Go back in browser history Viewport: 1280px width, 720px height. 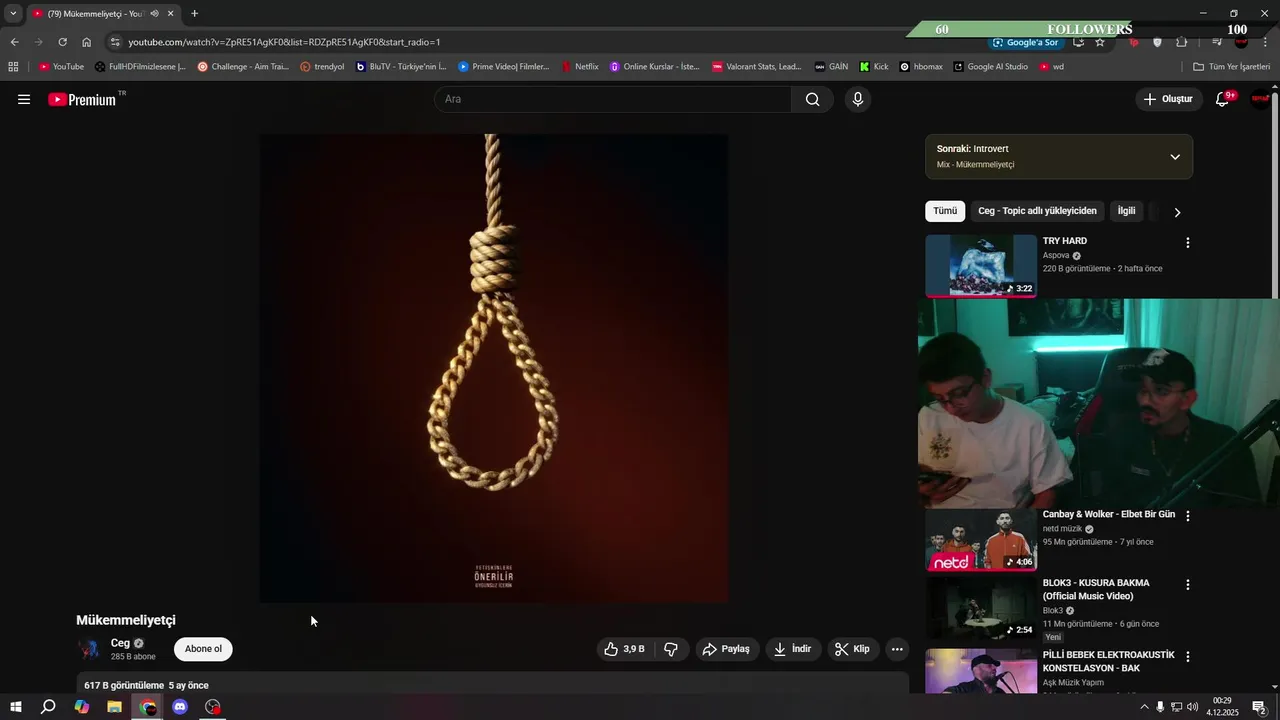coord(14,42)
